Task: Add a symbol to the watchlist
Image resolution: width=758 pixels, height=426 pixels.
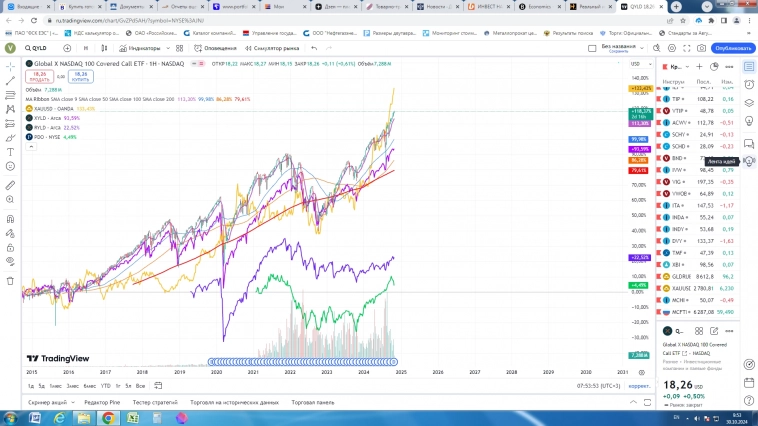Action: (x=699, y=67)
